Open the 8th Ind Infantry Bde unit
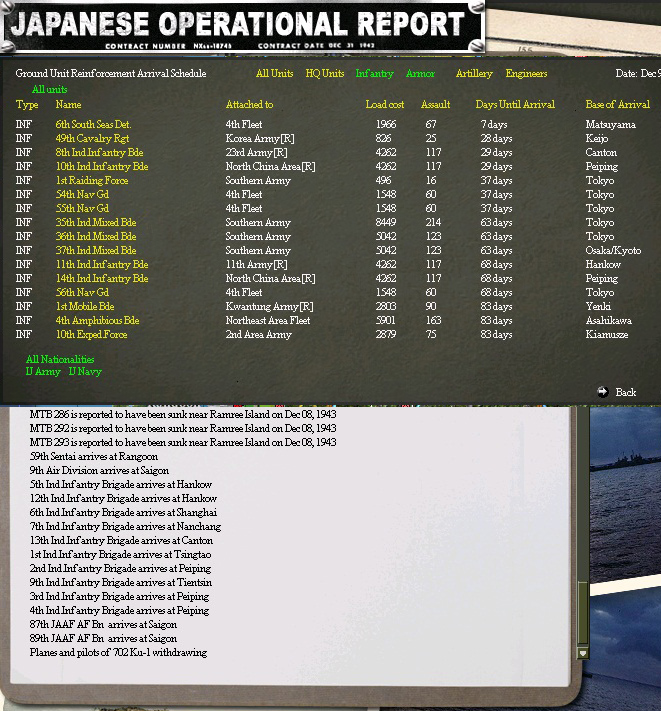 (99, 152)
